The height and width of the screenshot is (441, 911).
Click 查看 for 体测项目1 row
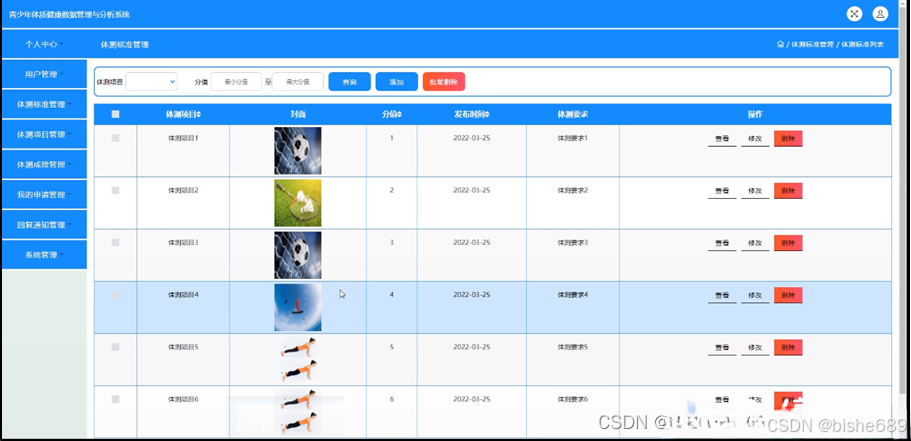click(722, 139)
